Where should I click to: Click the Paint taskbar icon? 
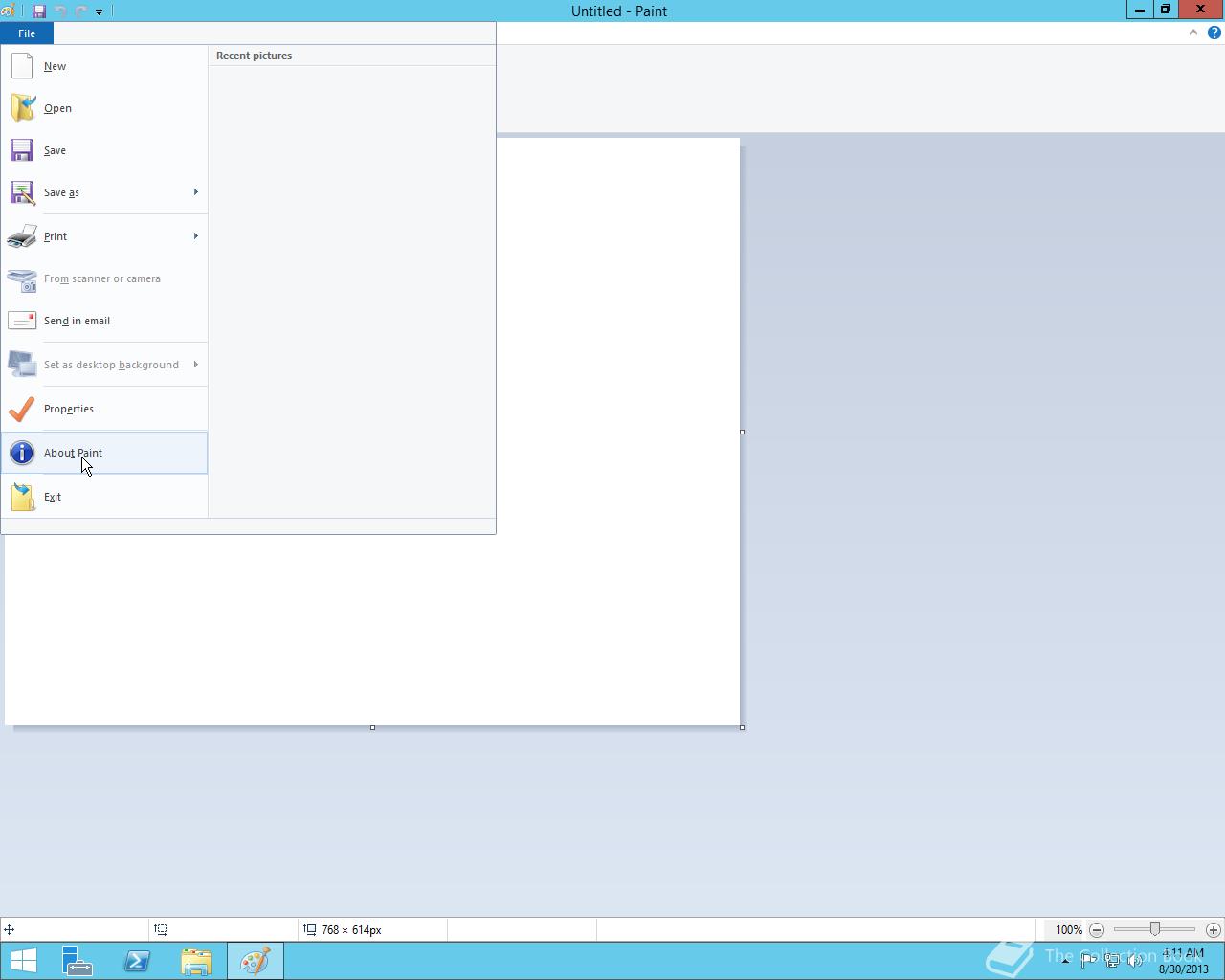click(256, 961)
